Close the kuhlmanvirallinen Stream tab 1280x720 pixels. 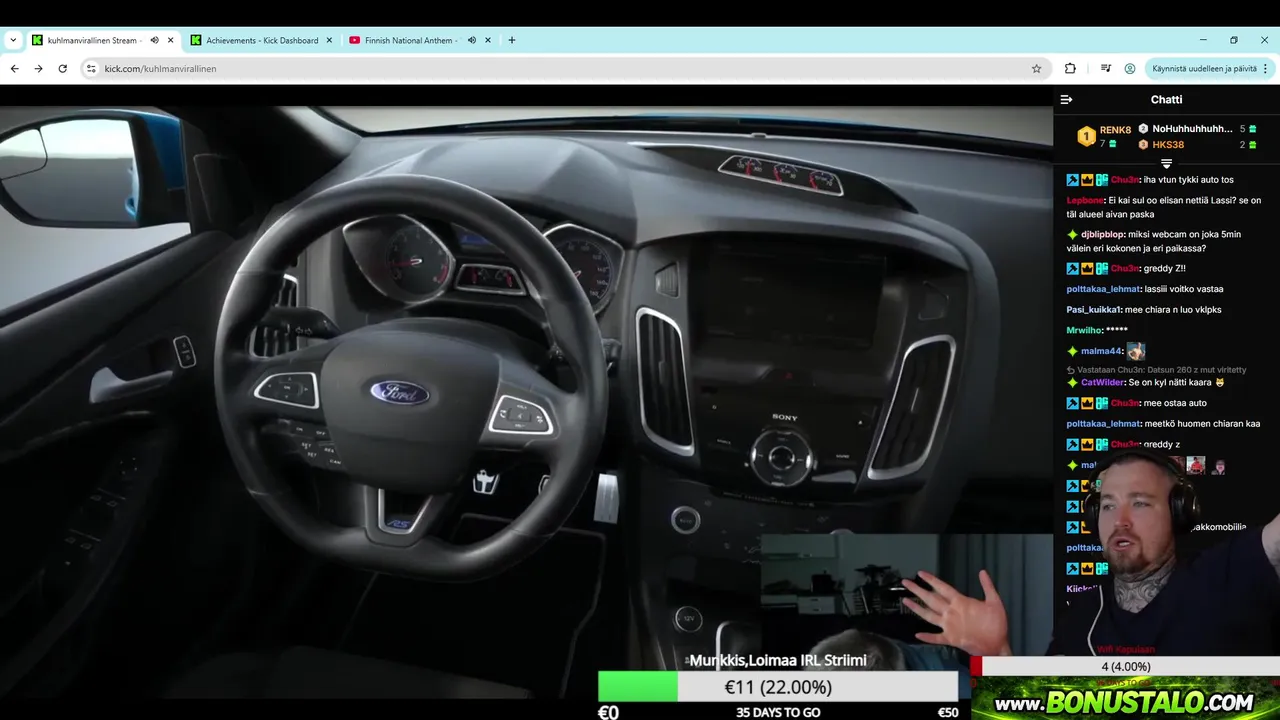tap(171, 40)
